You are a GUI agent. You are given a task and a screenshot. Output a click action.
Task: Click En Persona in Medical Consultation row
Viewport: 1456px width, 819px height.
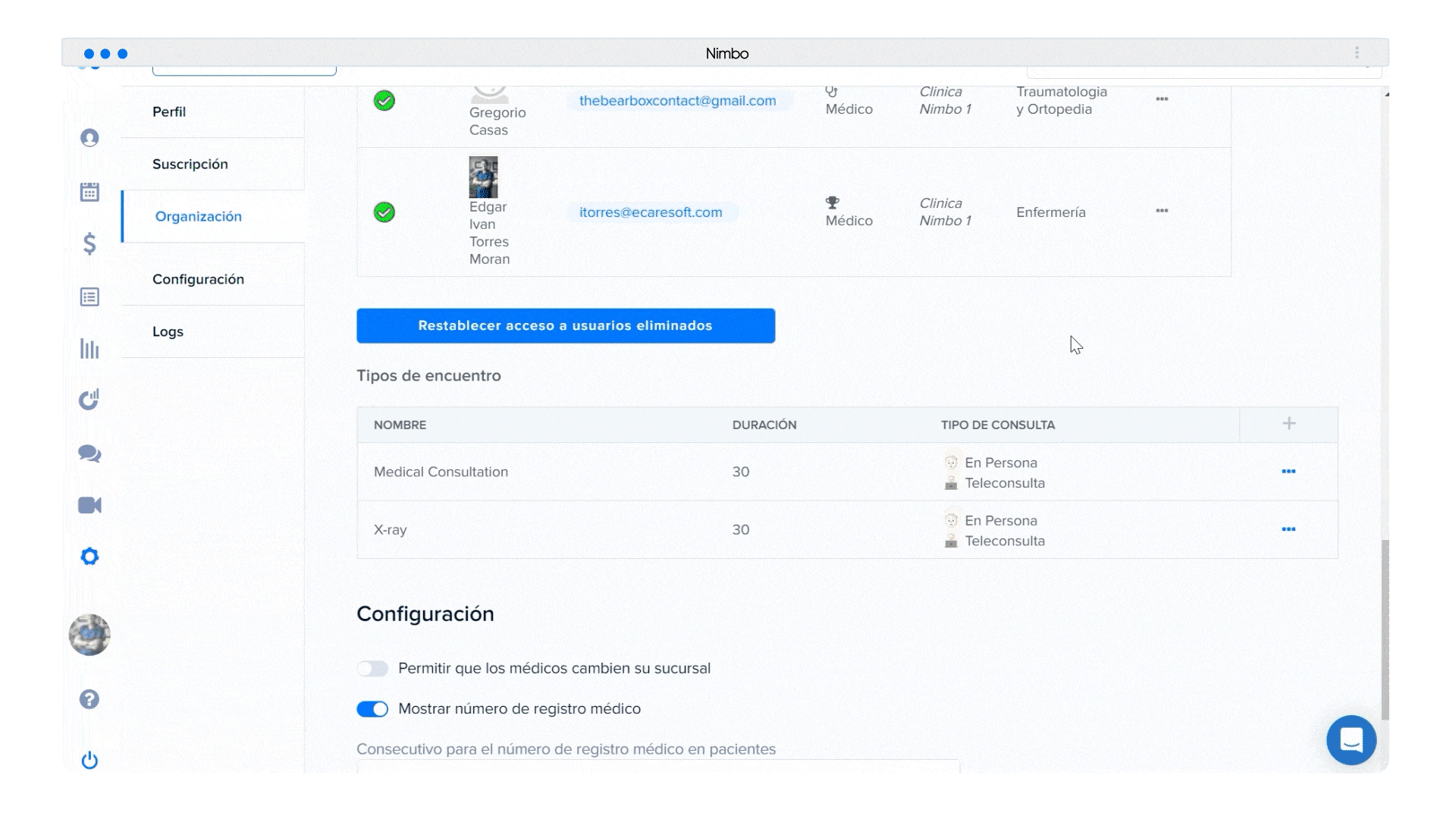point(1001,463)
